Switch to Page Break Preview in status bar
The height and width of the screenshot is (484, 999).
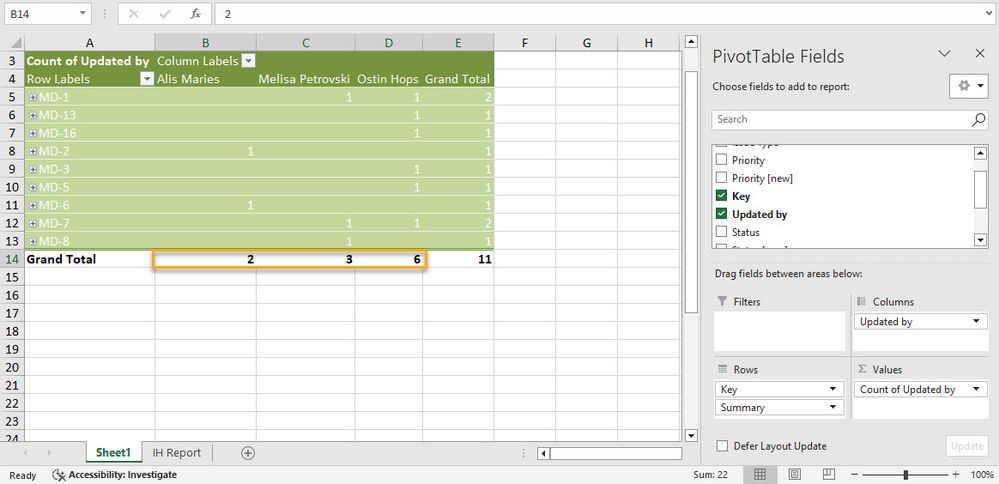click(x=828, y=474)
